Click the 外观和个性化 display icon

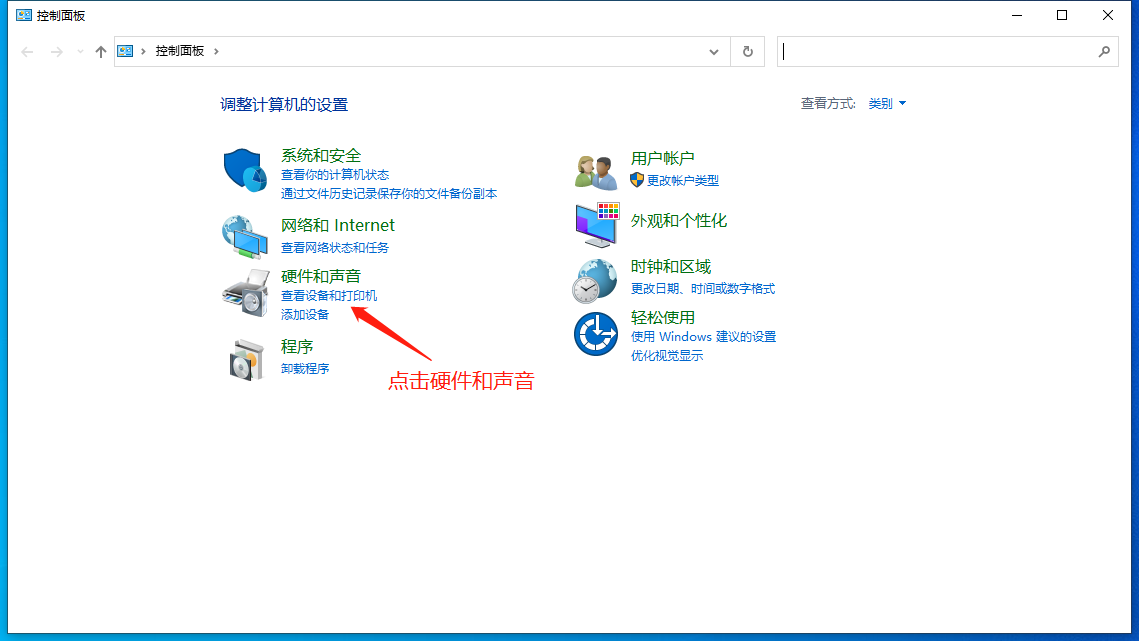point(595,225)
